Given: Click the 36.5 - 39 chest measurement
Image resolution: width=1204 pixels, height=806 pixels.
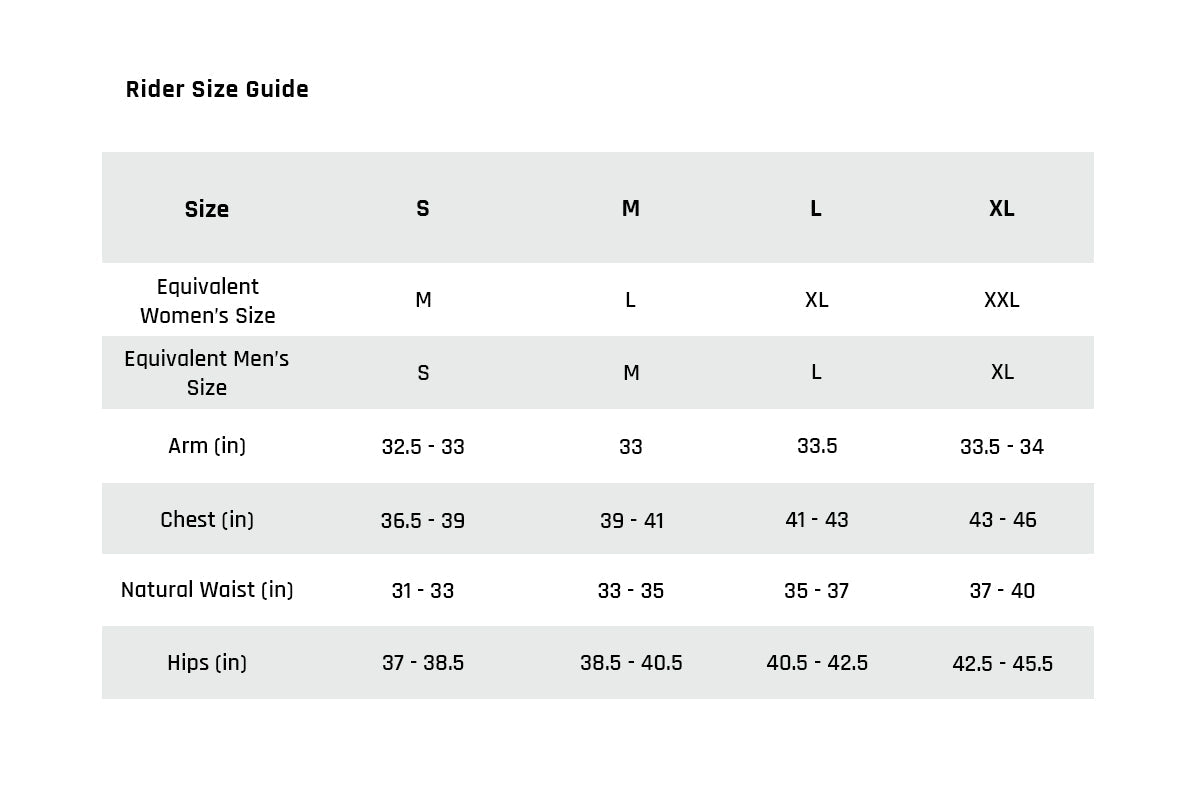Looking at the screenshot, I should click(423, 521).
